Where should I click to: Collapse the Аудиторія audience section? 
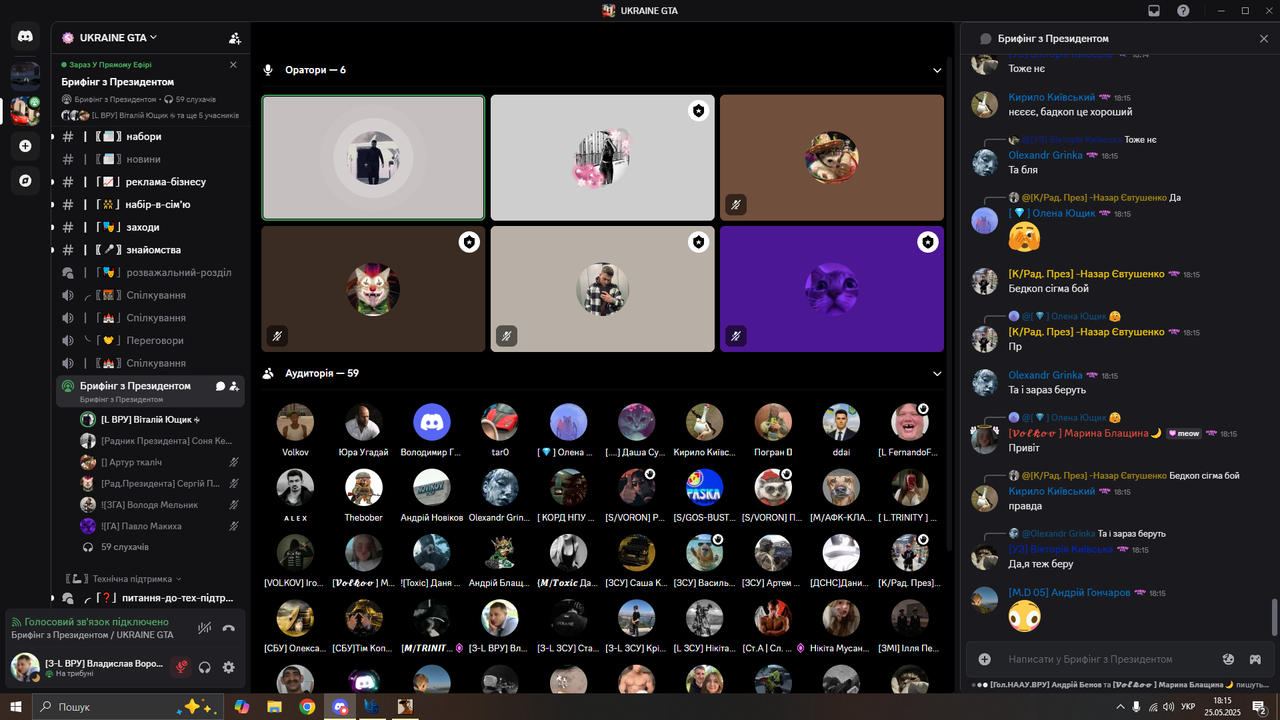click(937, 374)
